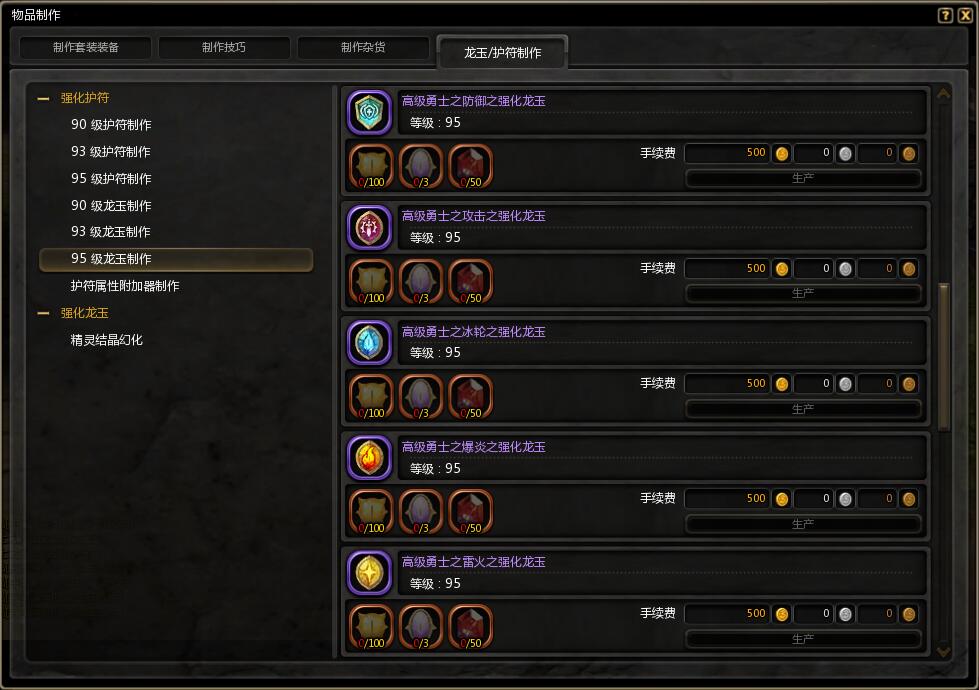Select the 爆炎 flame jade icon
This screenshot has width=979, height=690.
pyautogui.click(x=369, y=458)
